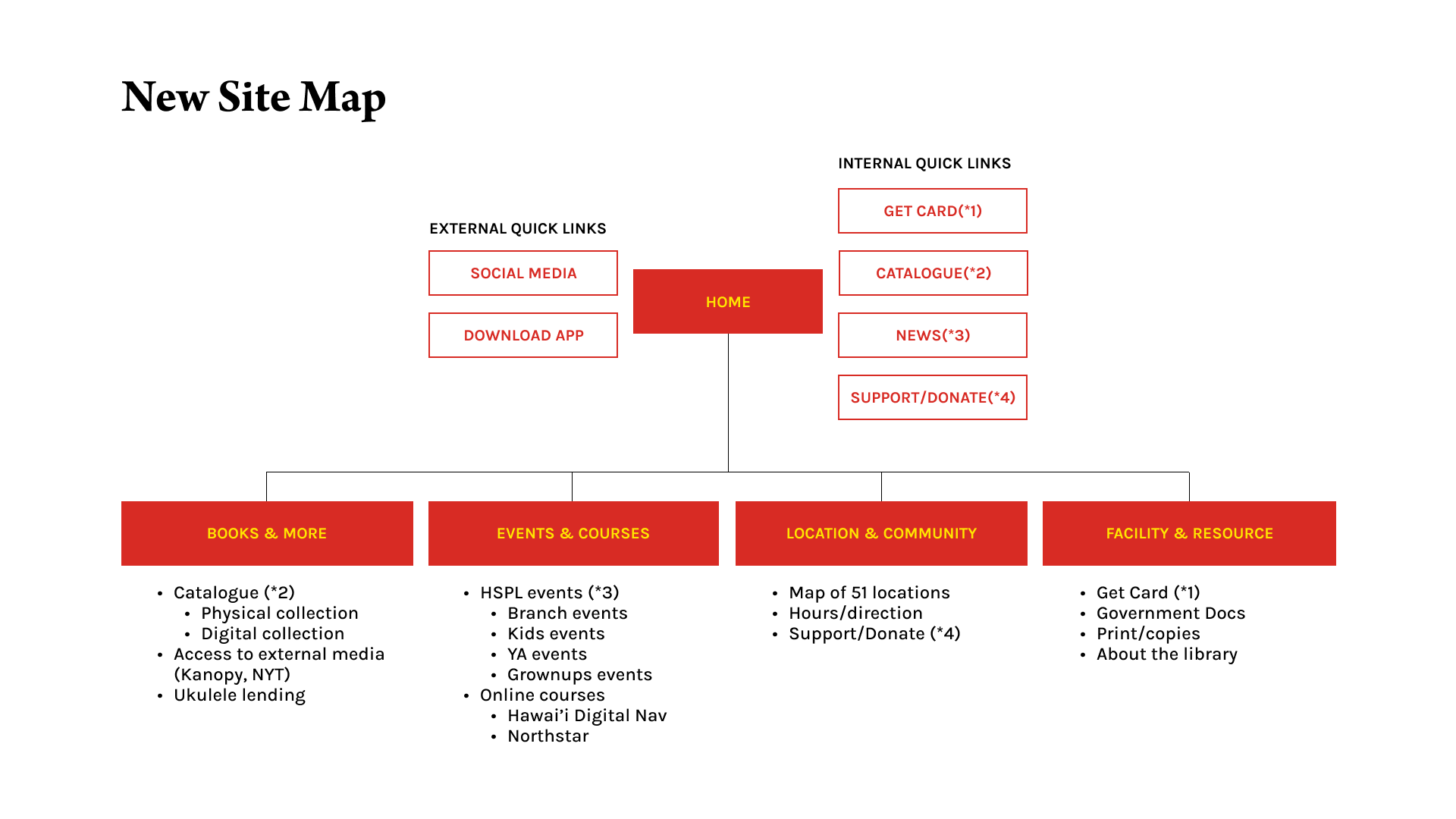The height and width of the screenshot is (819, 1456).
Task: Click the SOCIAL MEDIA external quick link
Action: click(523, 272)
